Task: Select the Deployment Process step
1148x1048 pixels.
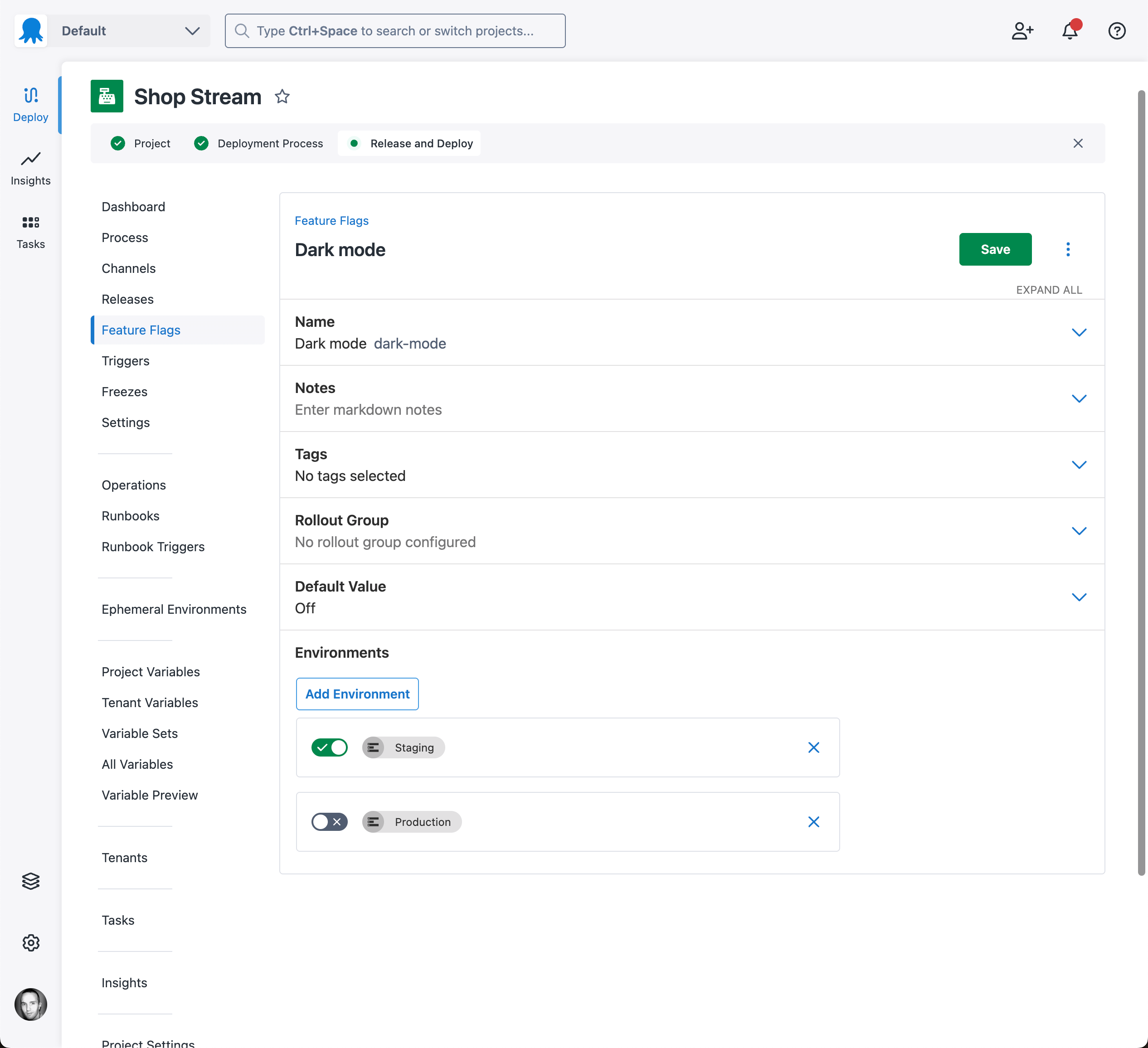Action: (258, 143)
